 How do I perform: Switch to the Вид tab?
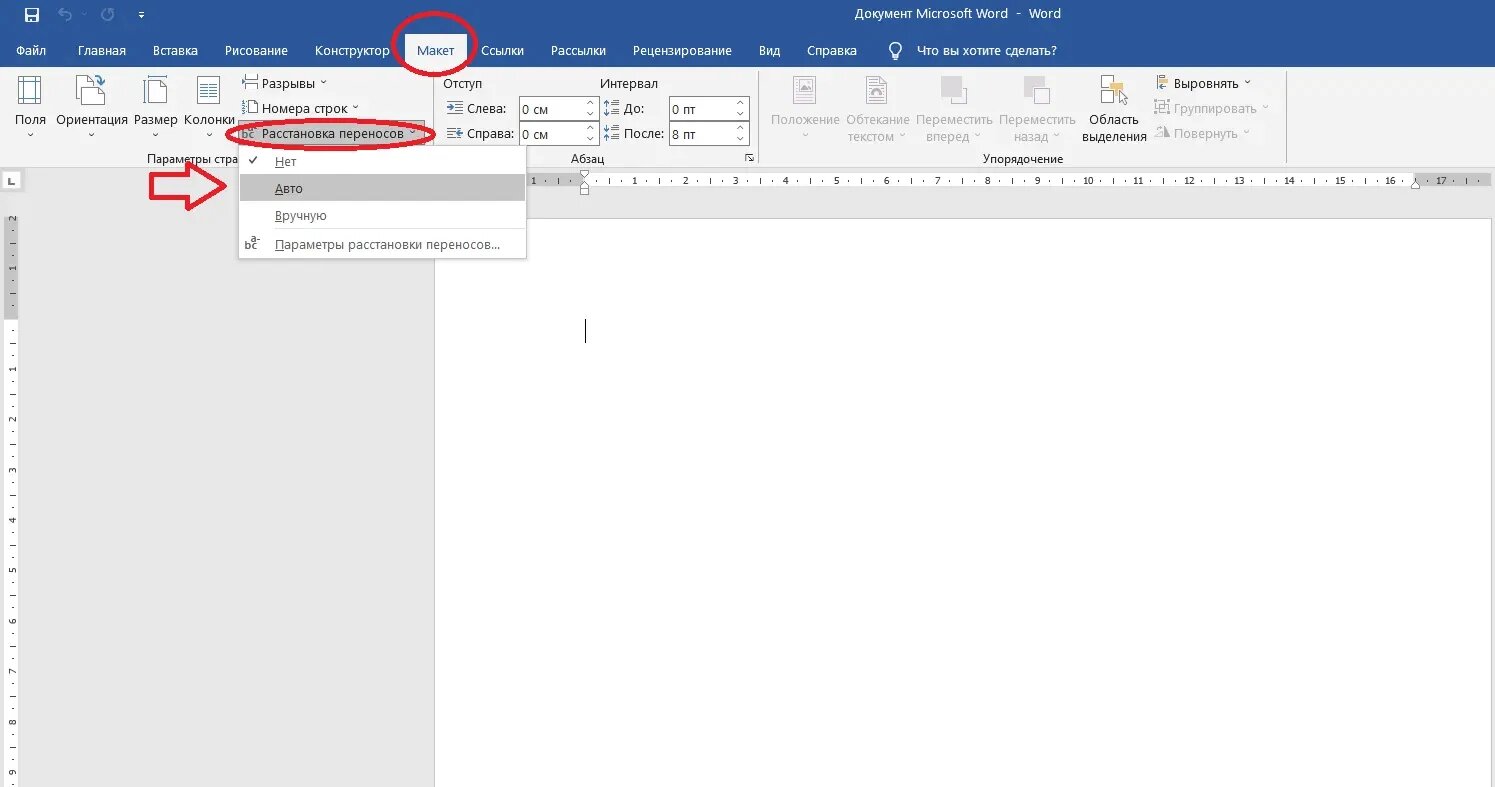click(x=769, y=50)
